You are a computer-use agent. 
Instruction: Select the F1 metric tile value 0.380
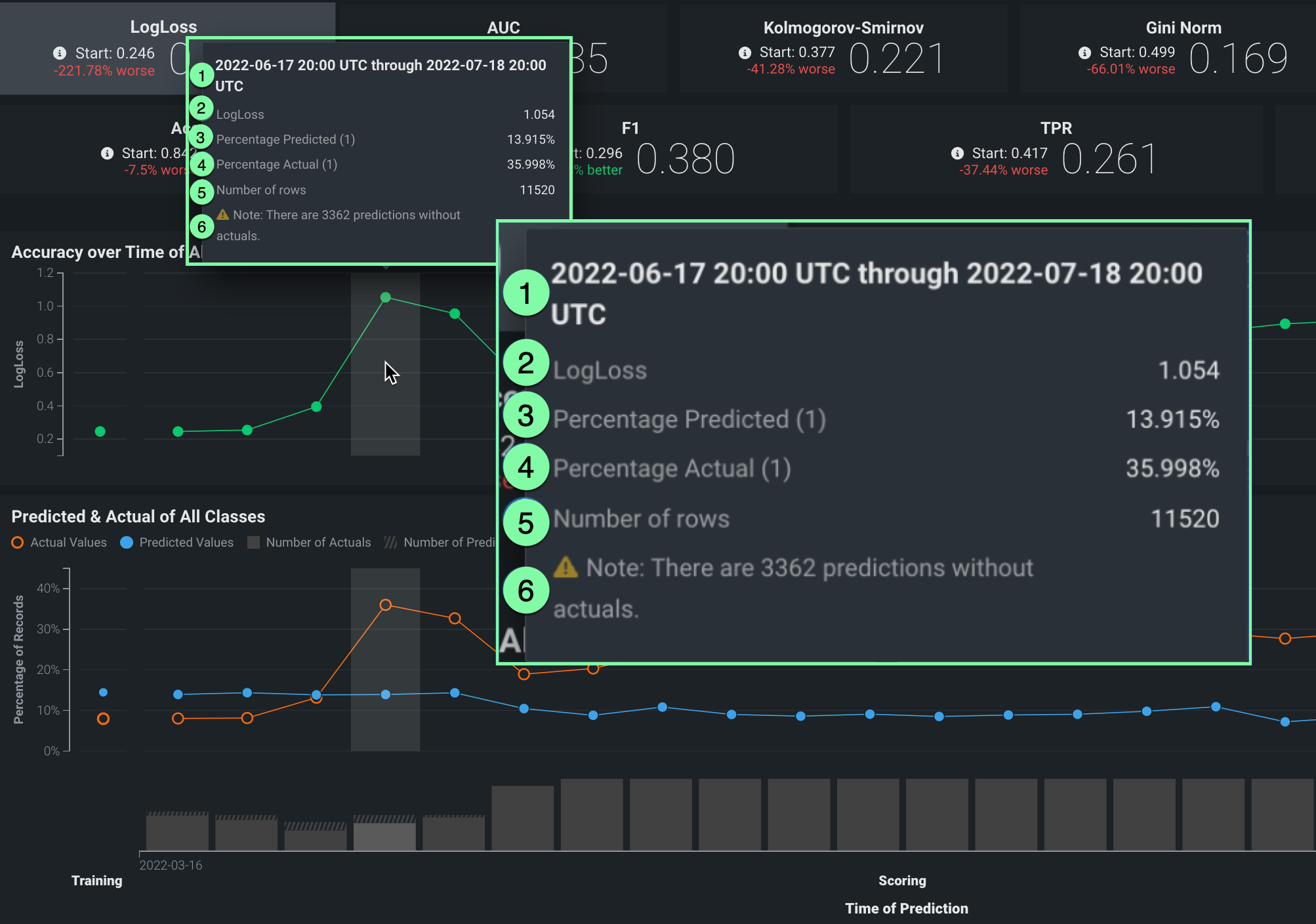tap(686, 159)
